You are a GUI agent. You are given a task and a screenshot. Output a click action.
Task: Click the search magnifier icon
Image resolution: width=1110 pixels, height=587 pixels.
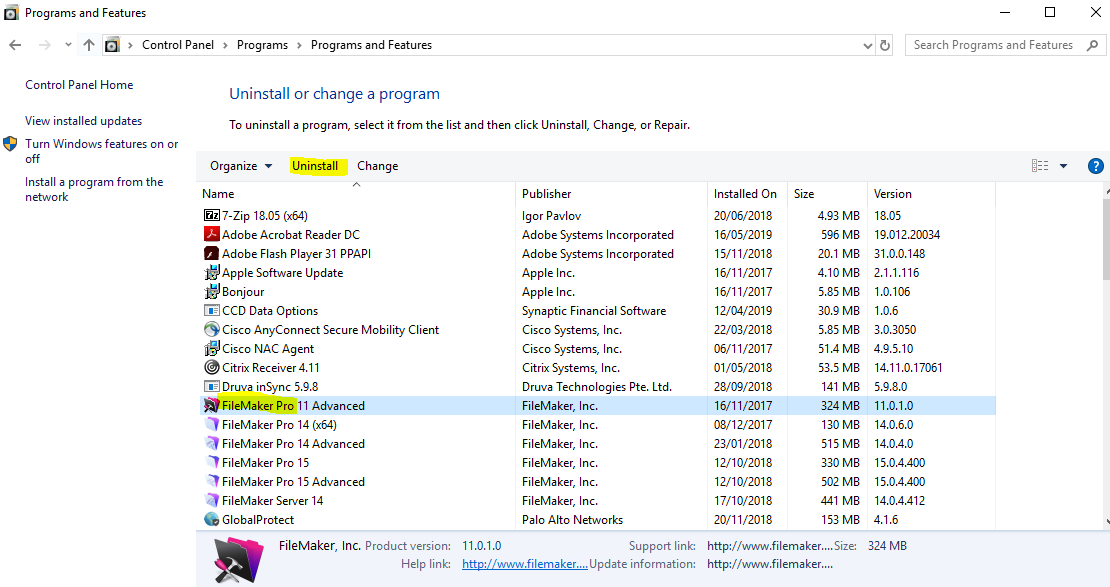click(1092, 45)
